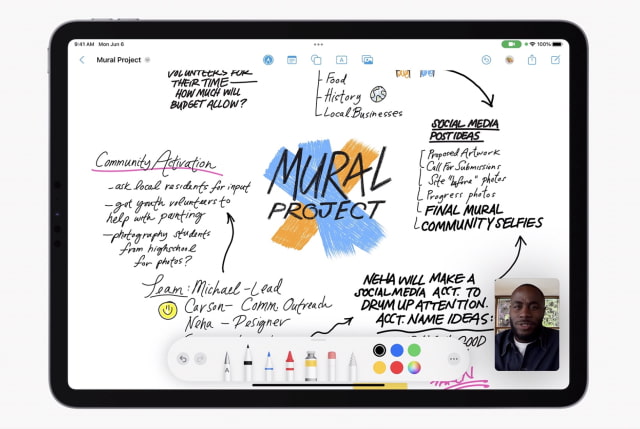Share the board
This screenshot has width=640, height=429.
tap(532, 60)
